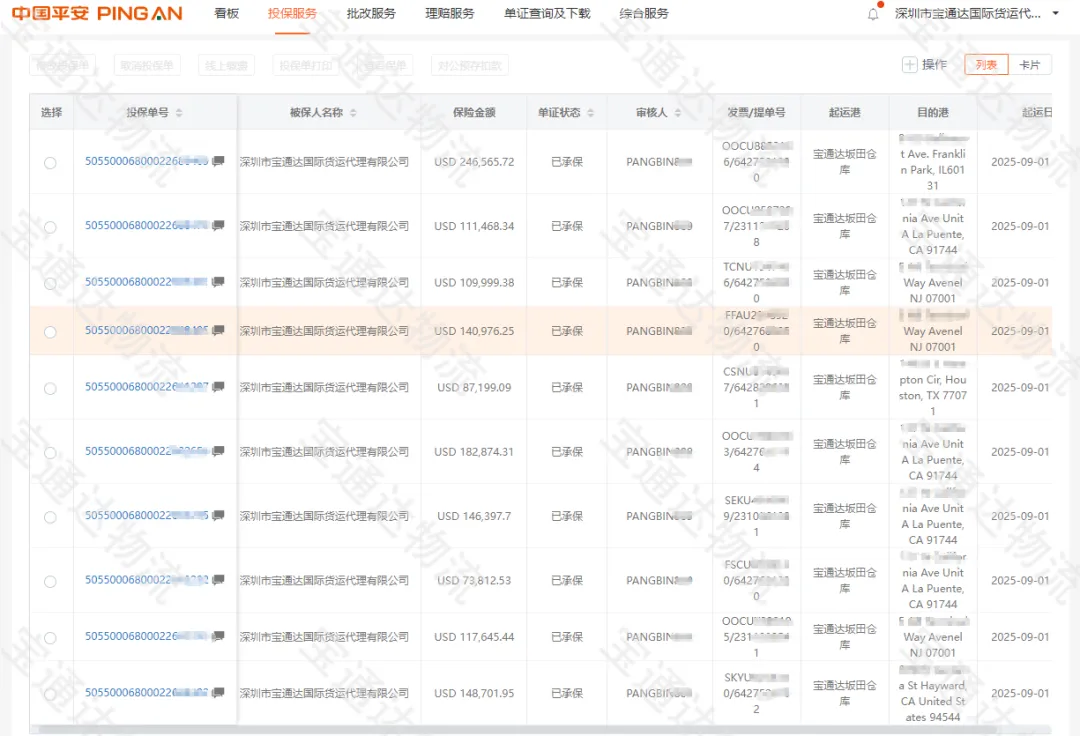Select the last visible row radio button
Viewport: 1080px width, 736px height.
point(50,693)
